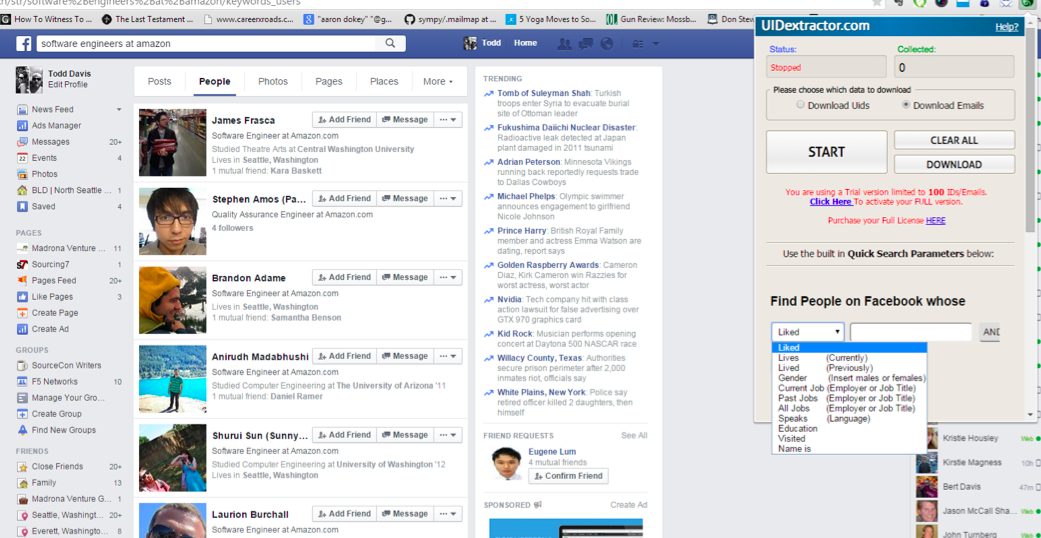Click Create Group in sidebar
1041x538 pixels.
56,414
